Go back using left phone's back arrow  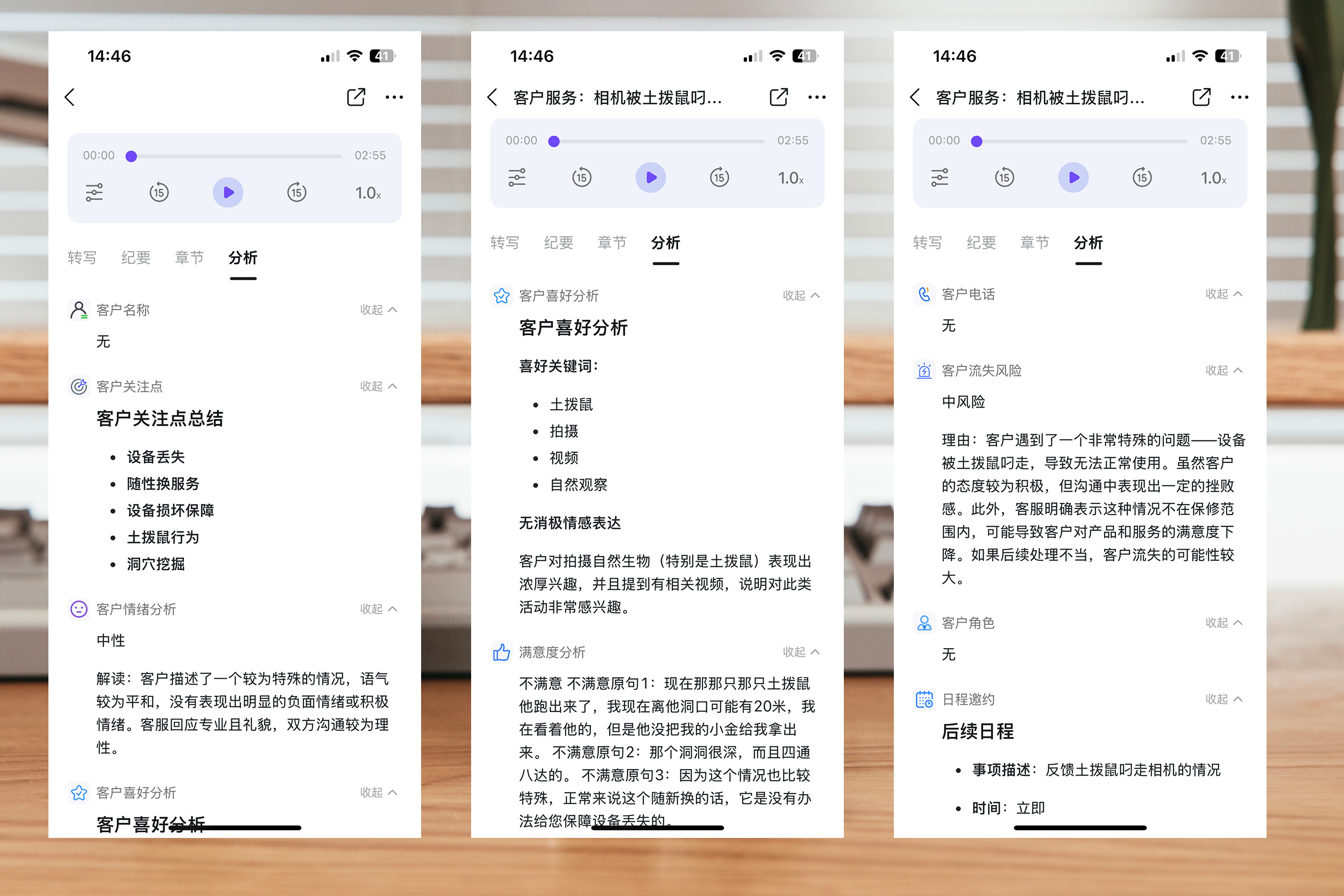coord(70,98)
